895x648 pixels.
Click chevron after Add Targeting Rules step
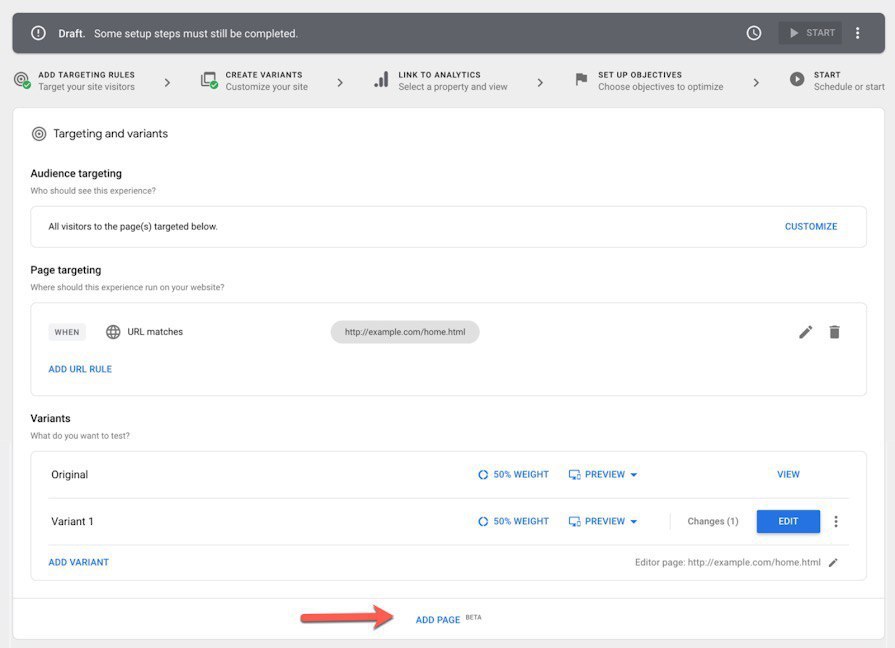[x=167, y=83]
